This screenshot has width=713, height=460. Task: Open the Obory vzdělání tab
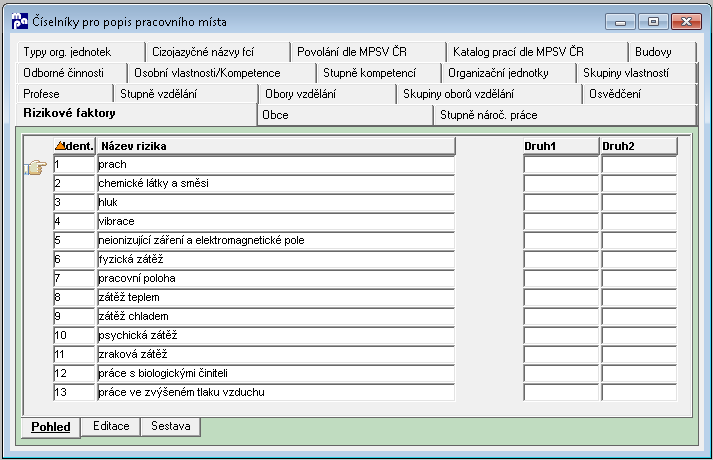[327, 94]
